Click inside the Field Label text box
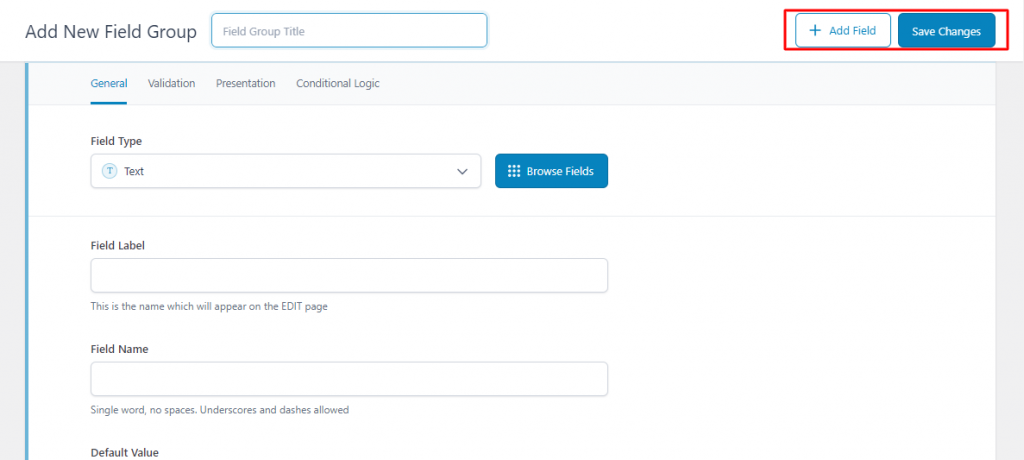The image size is (1024, 460). [x=349, y=275]
